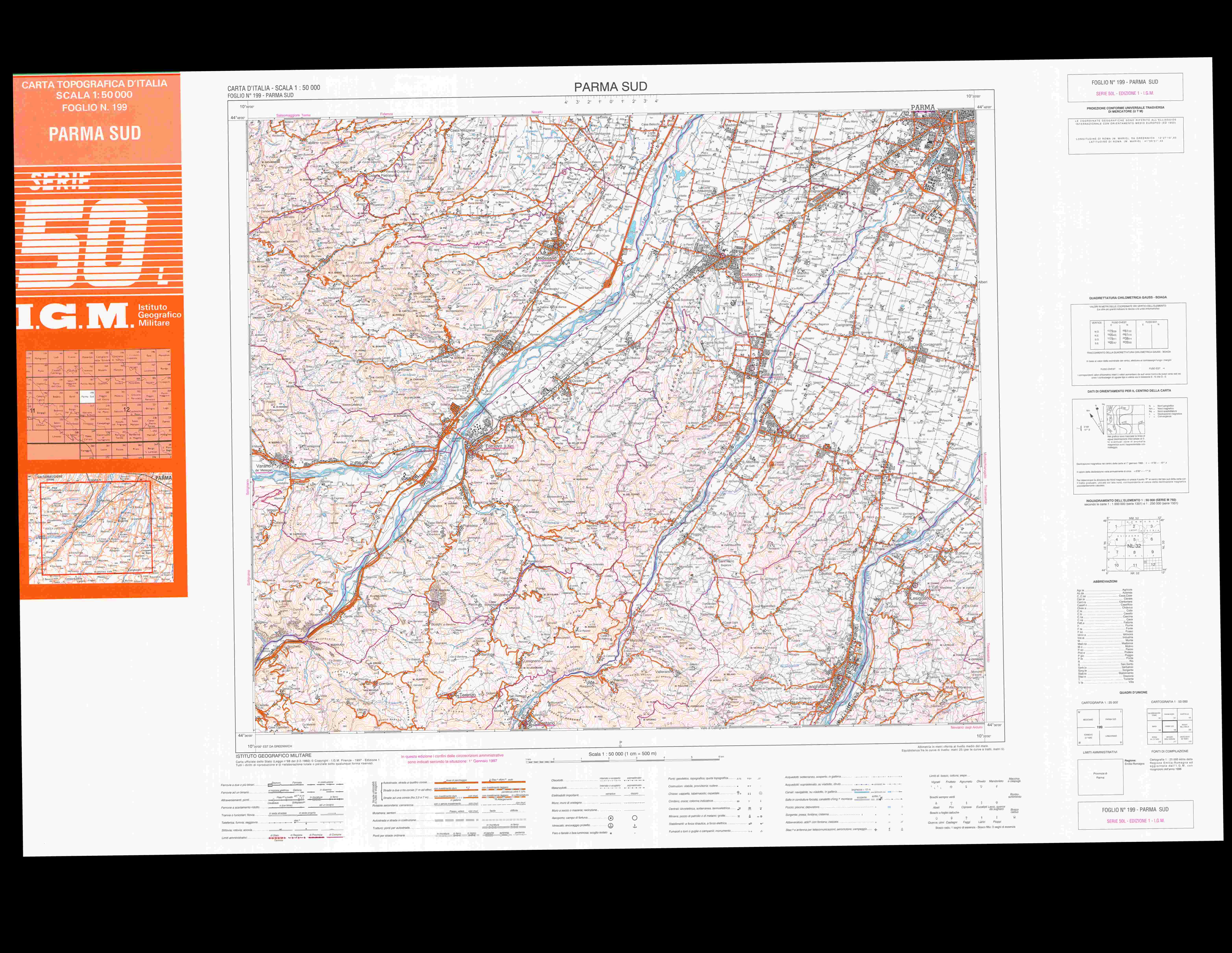Click 'FONTI DI COMPILAZIONE' heading

[1170, 751]
